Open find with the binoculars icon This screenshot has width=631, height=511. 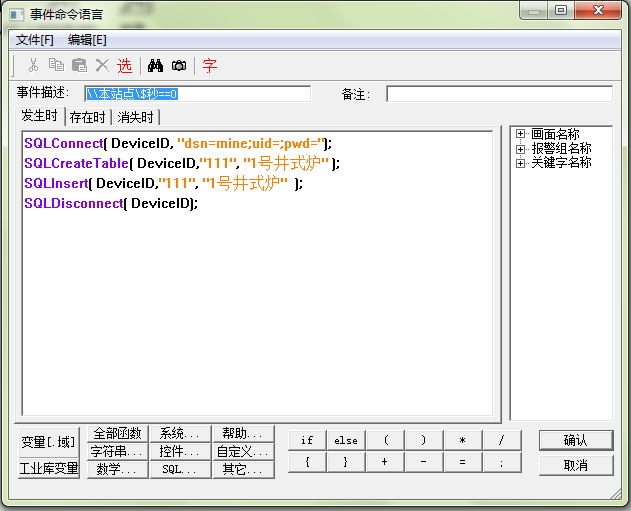pos(155,65)
